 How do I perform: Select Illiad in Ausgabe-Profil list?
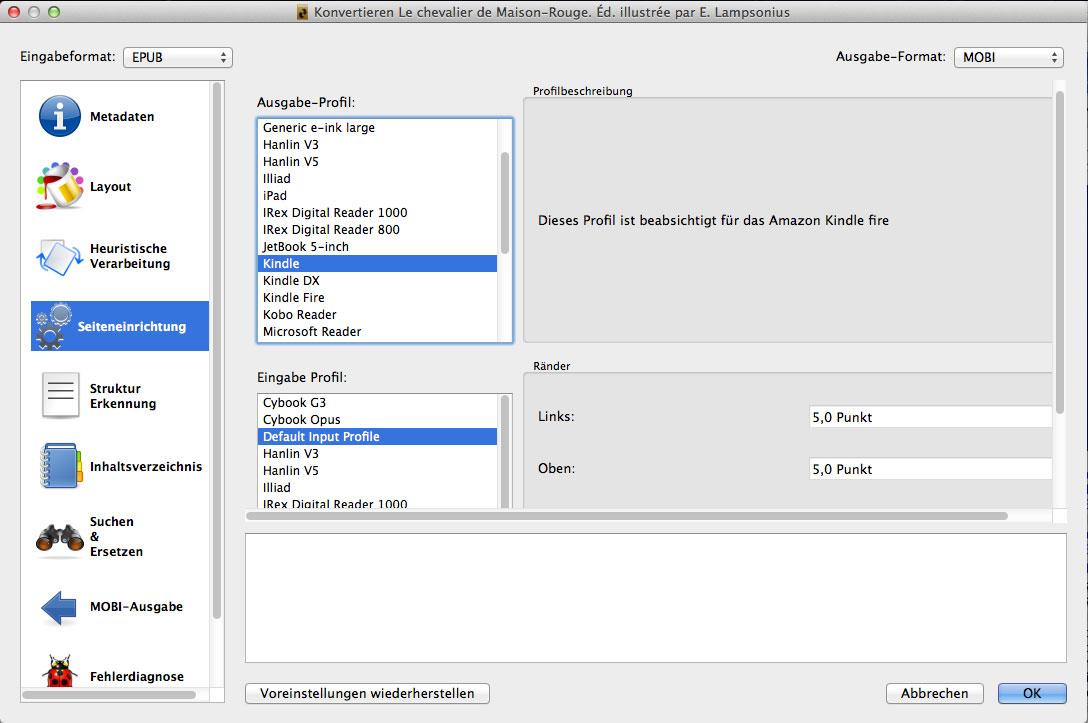pyautogui.click(x=377, y=178)
